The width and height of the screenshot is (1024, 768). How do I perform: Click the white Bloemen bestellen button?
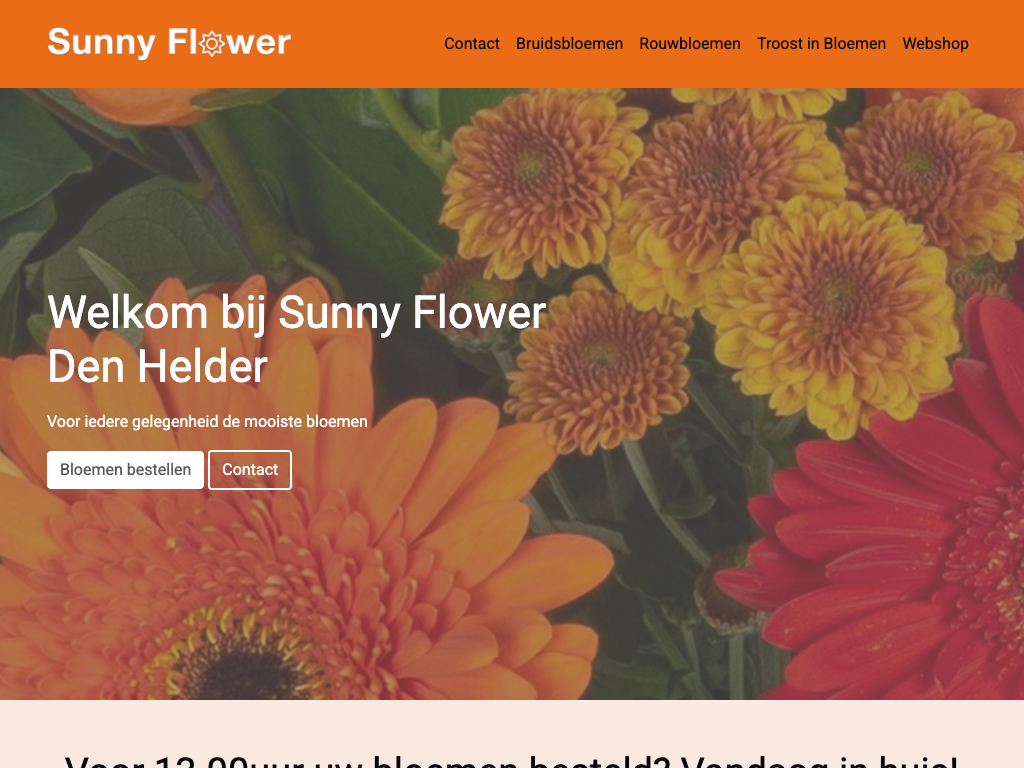click(125, 470)
